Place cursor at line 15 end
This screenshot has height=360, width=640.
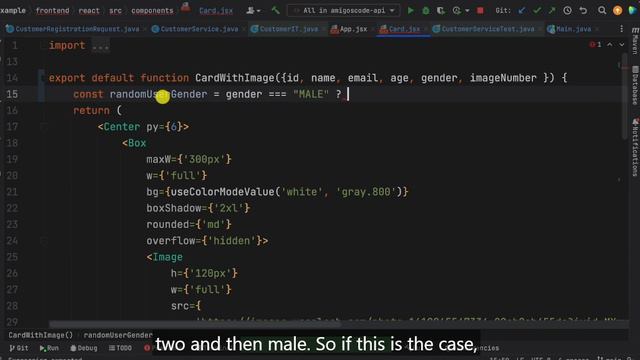click(x=348, y=94)
